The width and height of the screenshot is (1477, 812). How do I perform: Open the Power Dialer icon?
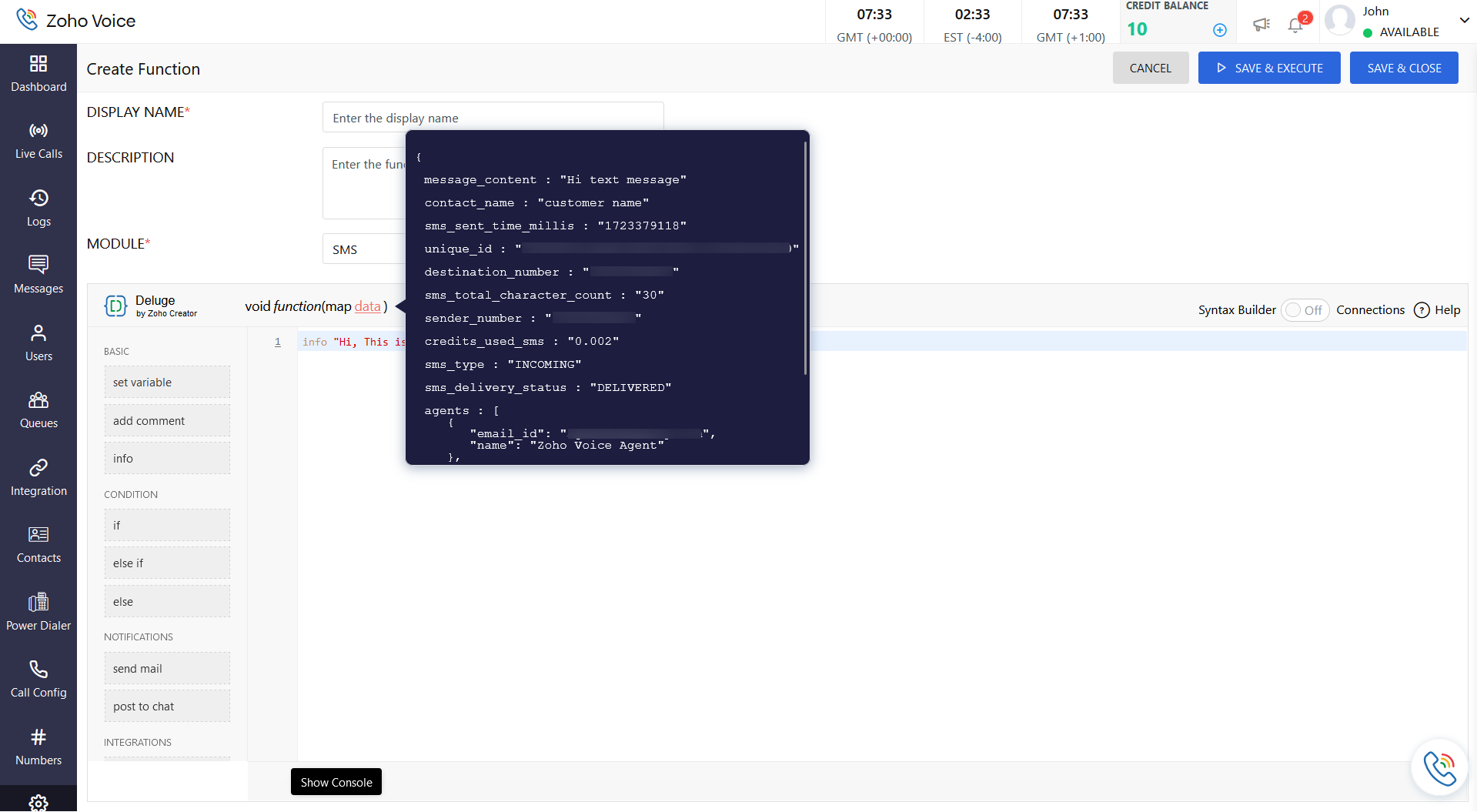tap(38, 602)
